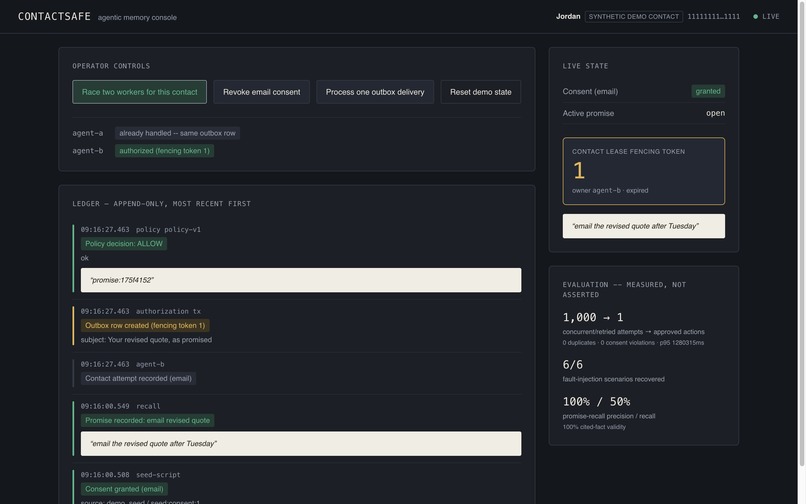Screen dimensions: 806x504
Task: Click 'Contact attempt recorded (email)' tag
Action: [x=138, y=379]
